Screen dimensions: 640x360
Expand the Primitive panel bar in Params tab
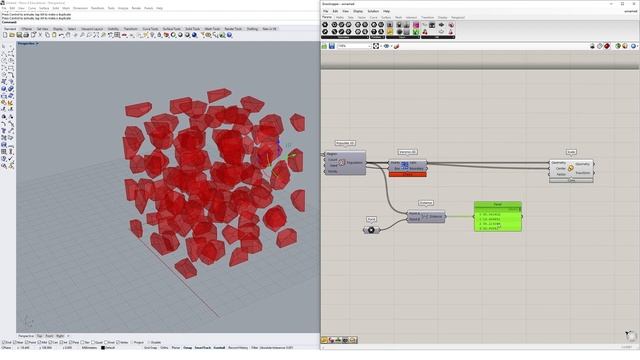pos(378,37)
